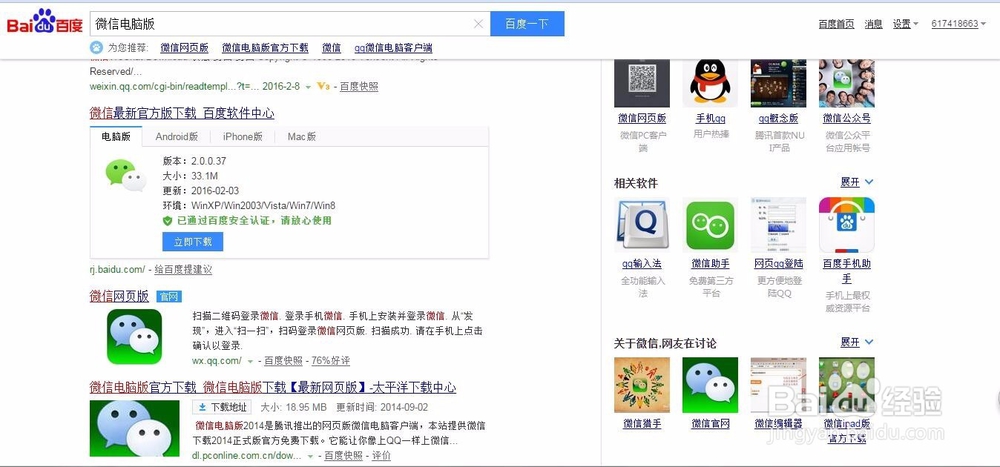The image size is (1000, 467).
Task: Click the Baidu logo
Action: pyautogui.click(x=45, y=22)
